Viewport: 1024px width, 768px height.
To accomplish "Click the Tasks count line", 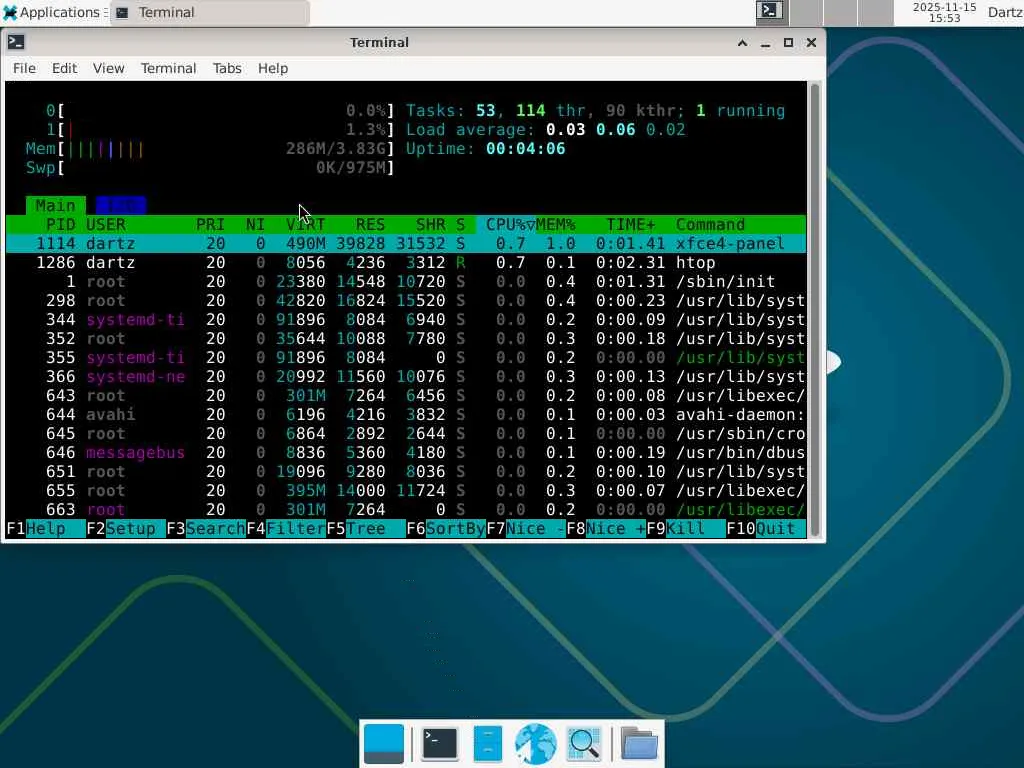I will (596, 111).
